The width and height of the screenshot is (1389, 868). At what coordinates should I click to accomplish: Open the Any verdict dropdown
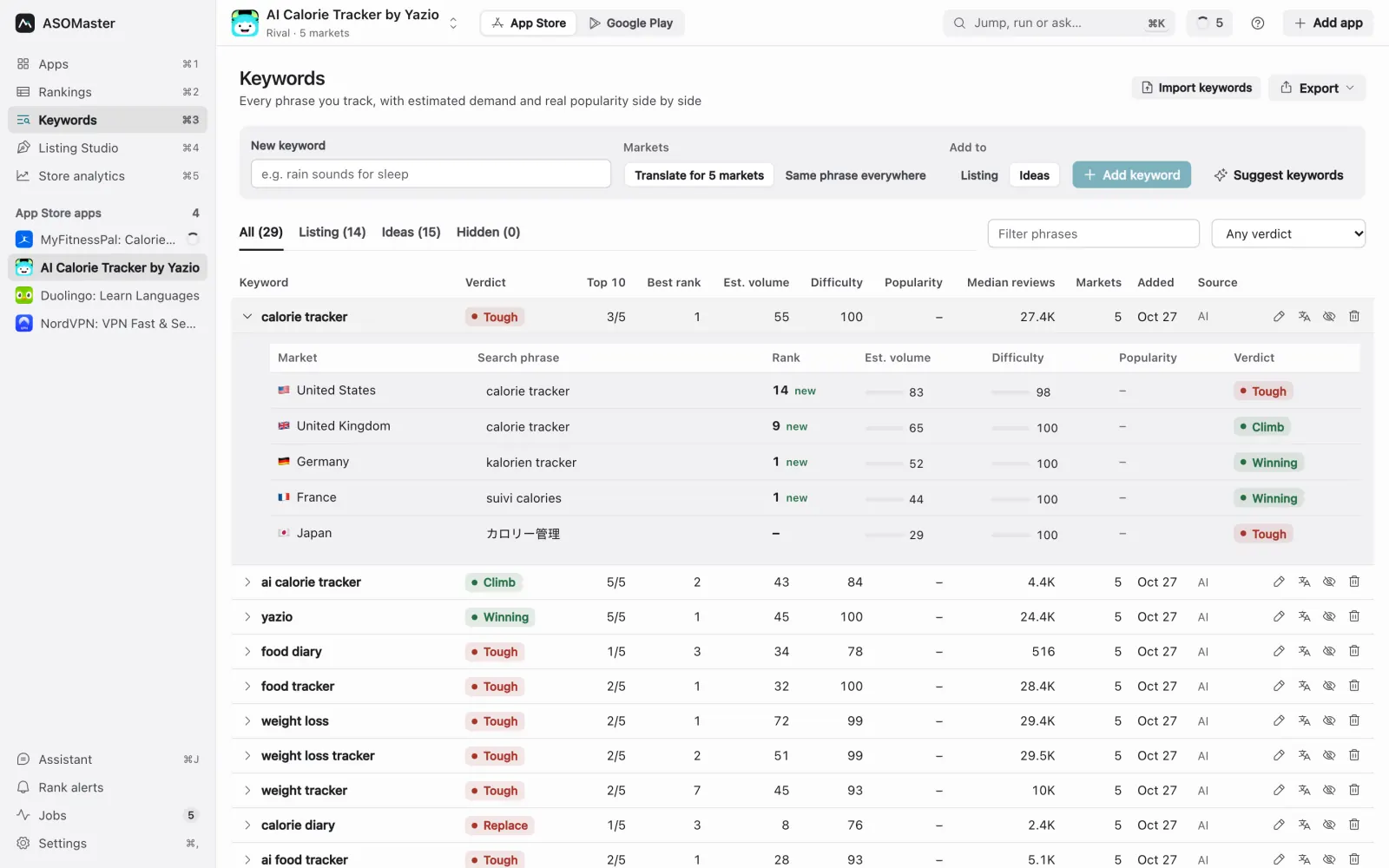click(x=1288, y=233)
